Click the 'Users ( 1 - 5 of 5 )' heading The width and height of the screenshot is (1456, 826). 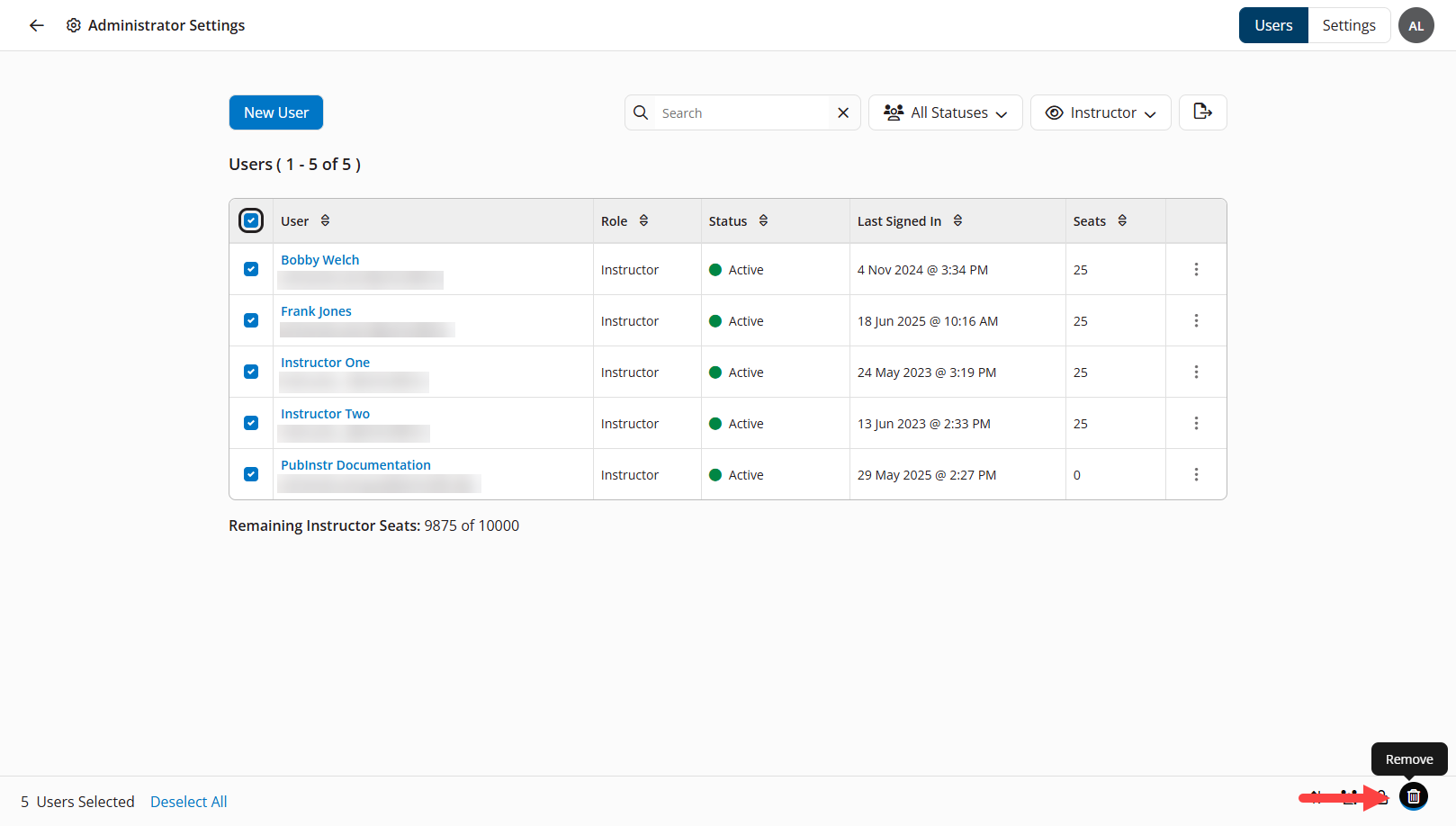(x=294, y=164)
